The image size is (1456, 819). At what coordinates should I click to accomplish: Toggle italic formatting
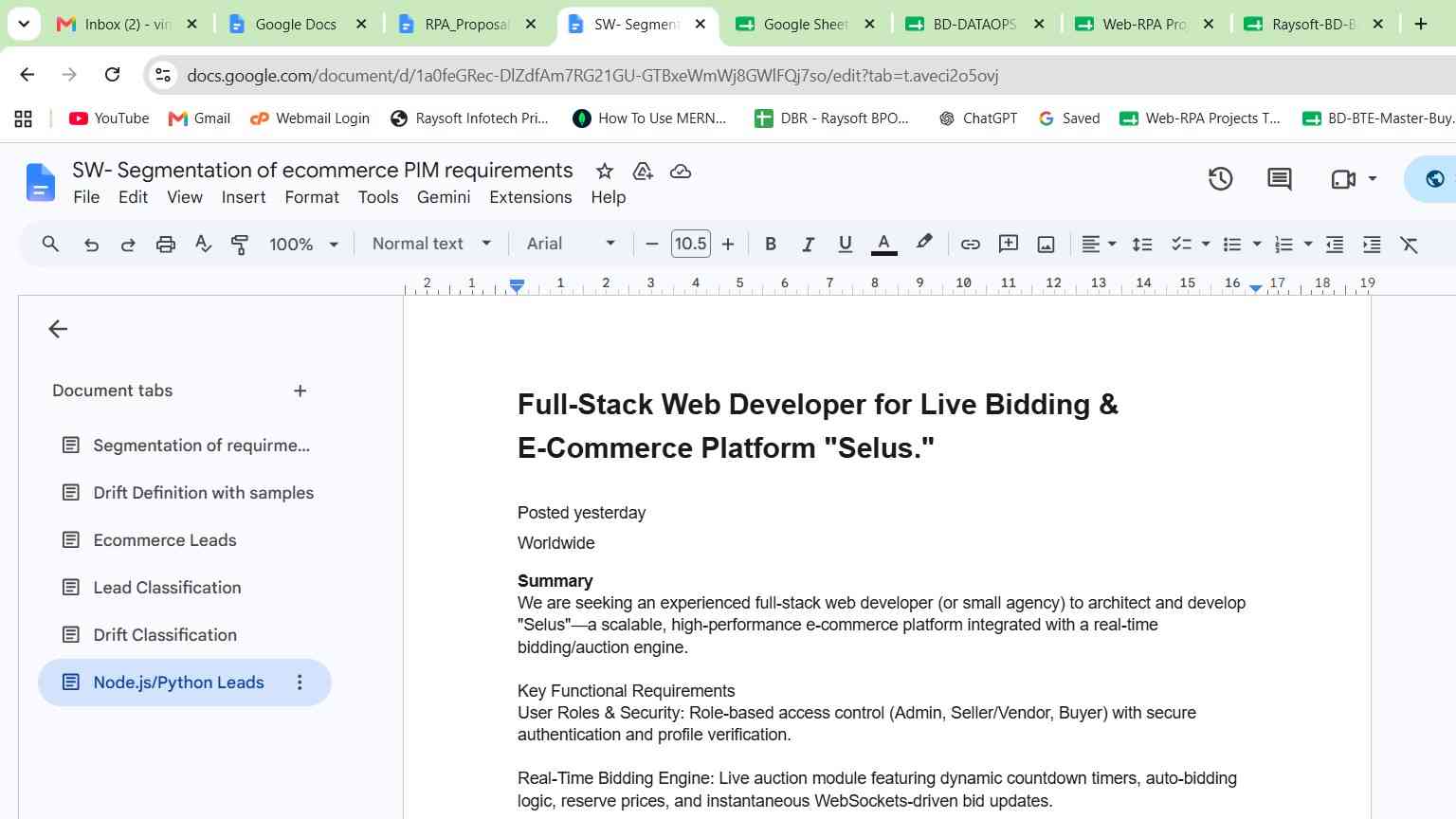click(808, 245)
